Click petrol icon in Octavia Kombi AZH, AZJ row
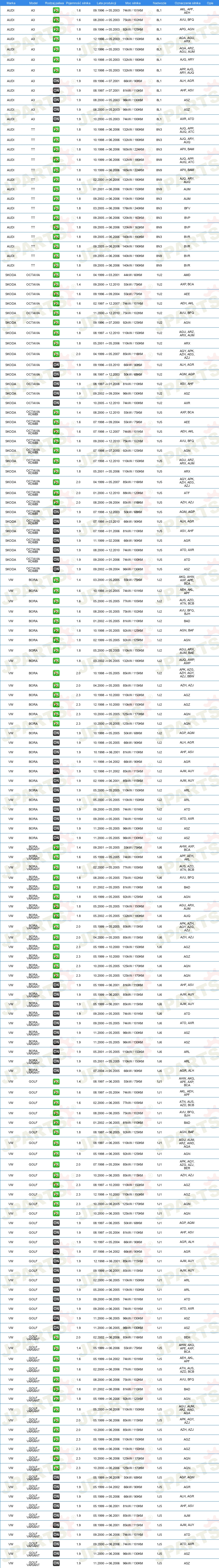The width and height of the screenshot is (219, 1568). [56, 503]
